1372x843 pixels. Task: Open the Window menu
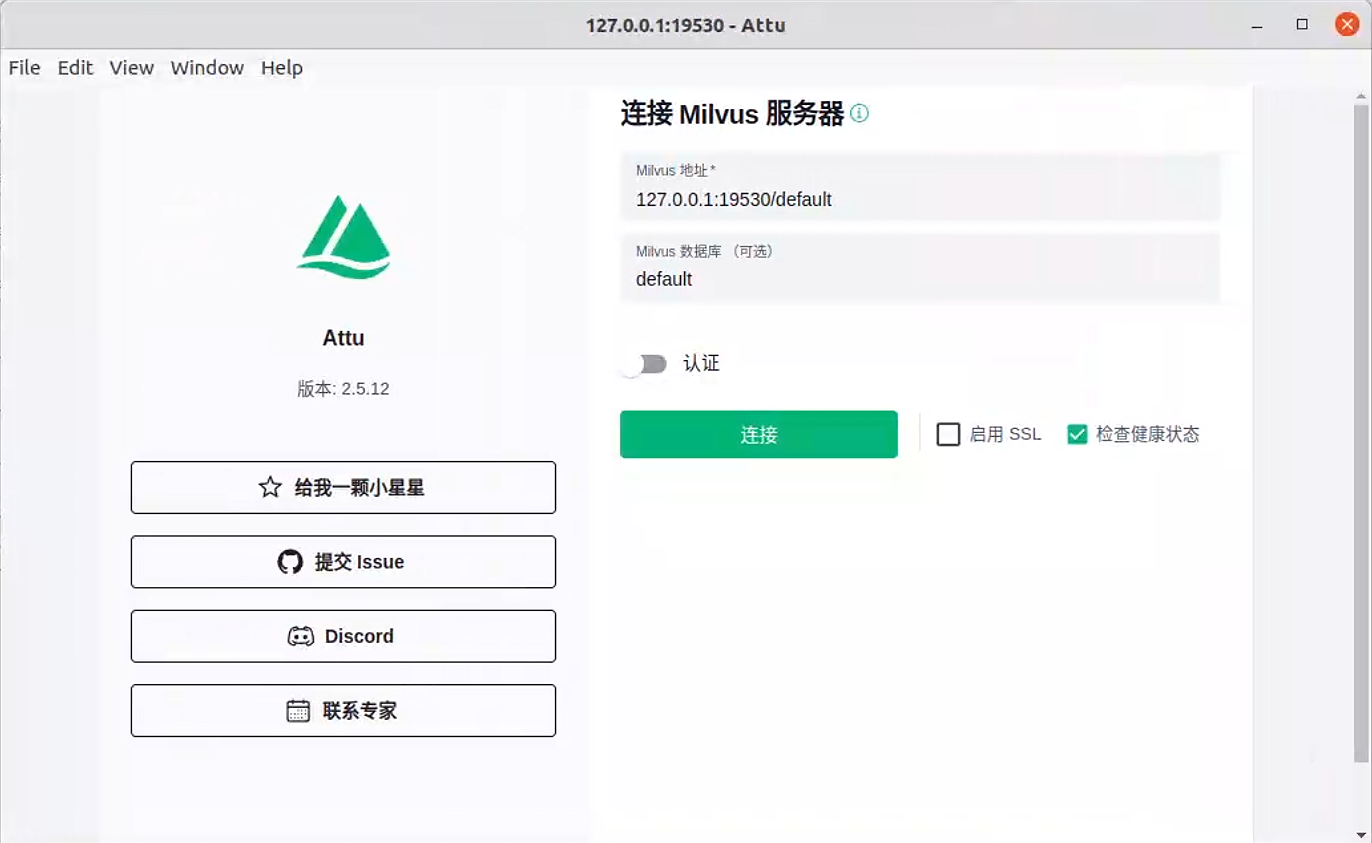pos(207,68)
